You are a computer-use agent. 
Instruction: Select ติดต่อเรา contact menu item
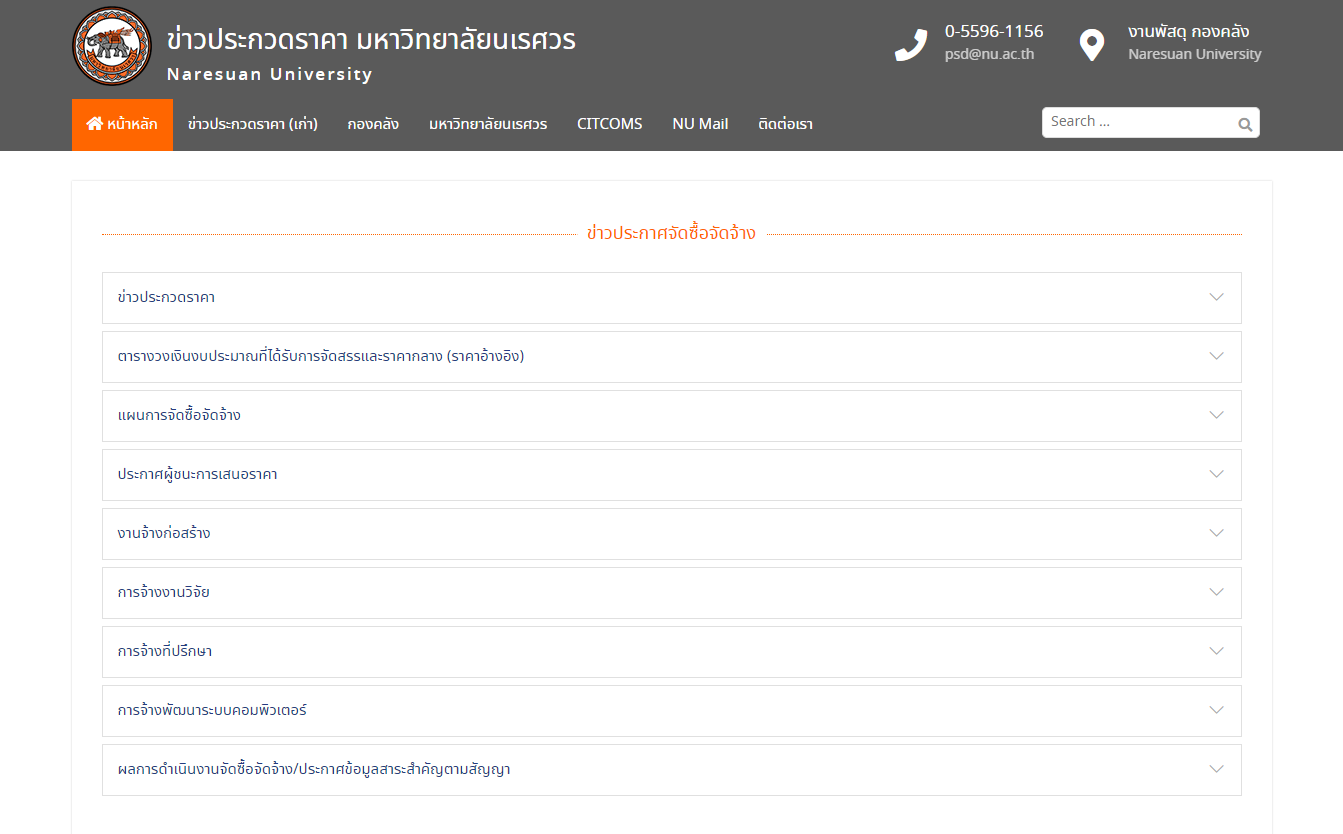pyautogui.click(x=785, y=125)
